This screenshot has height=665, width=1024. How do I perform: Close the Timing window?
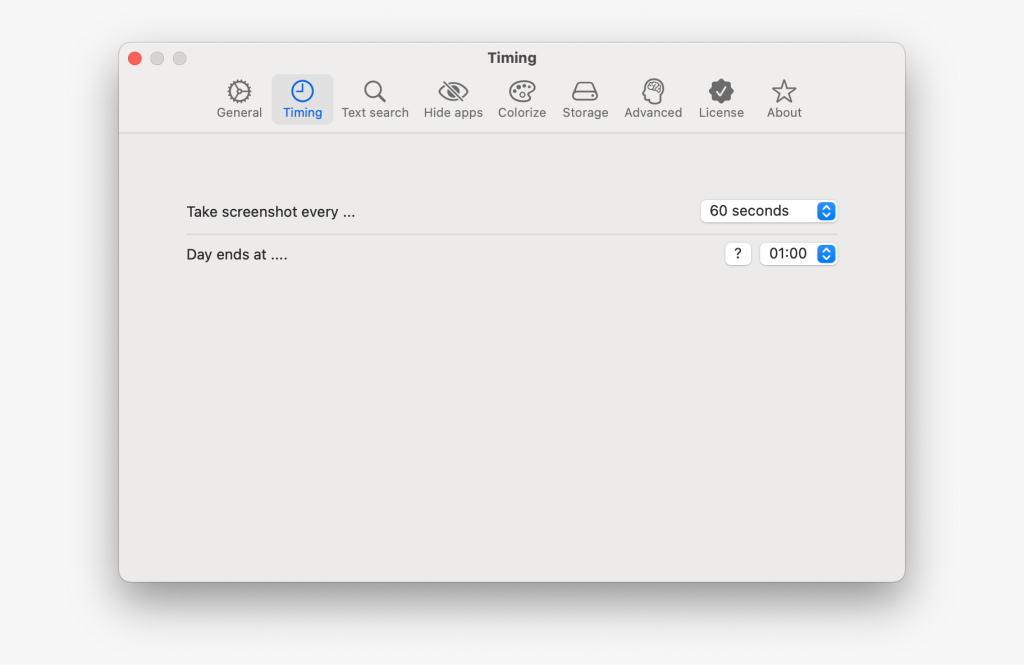click(135, 59)
